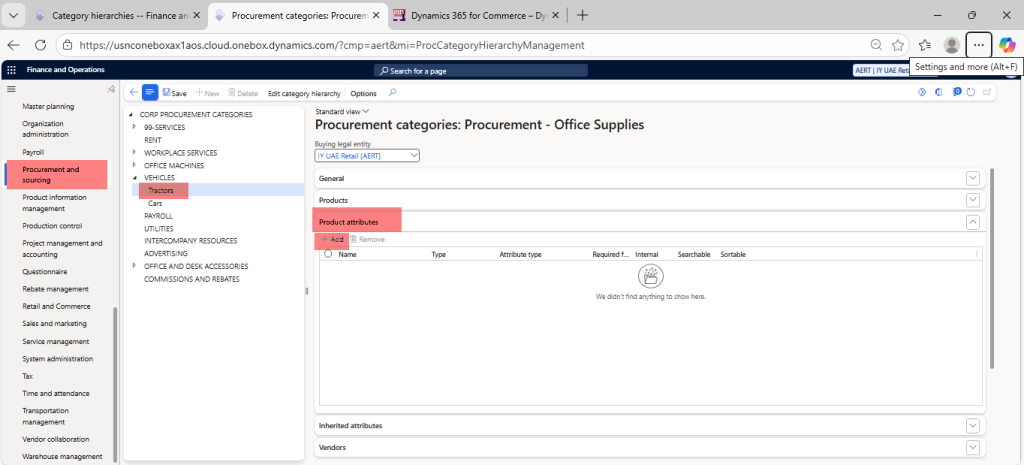Select the grid header row-selection circle
Viewport: 1024px width, 465px height.
pyautogui.click(x=328, y=255)
